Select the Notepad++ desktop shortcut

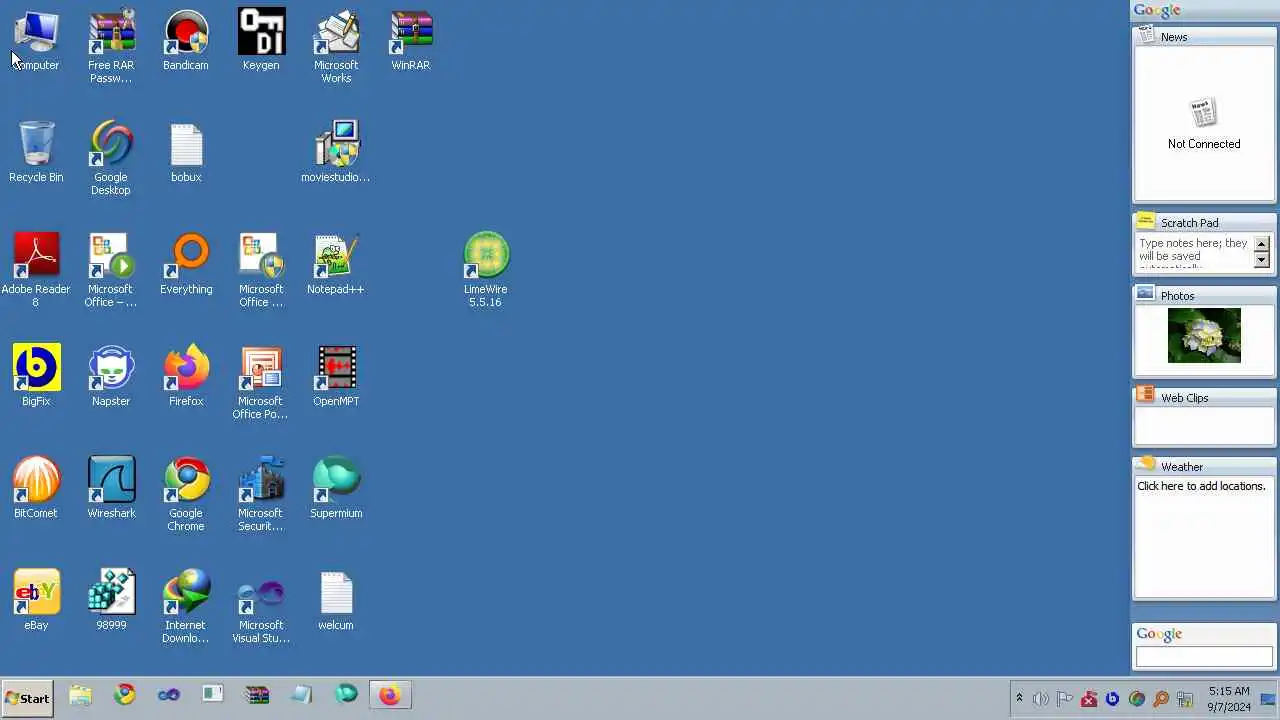[336, 264]
